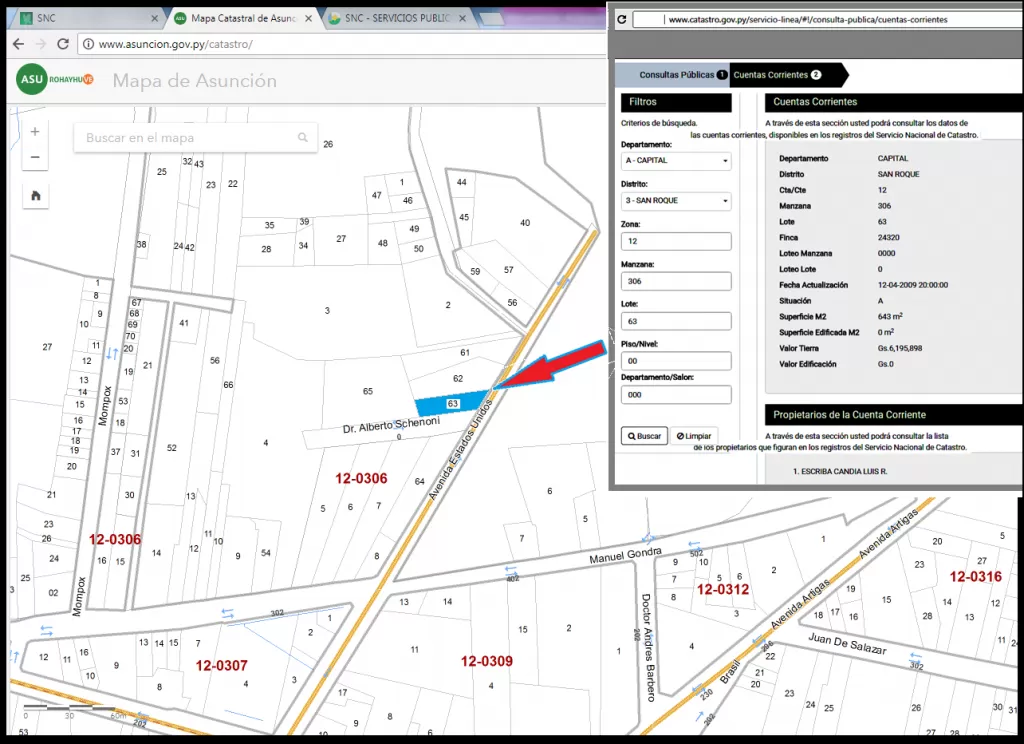This screenshot has width=1024, height=744.
Task: Click the Juan De Salazar street label
Action: [x=847, y=643]
